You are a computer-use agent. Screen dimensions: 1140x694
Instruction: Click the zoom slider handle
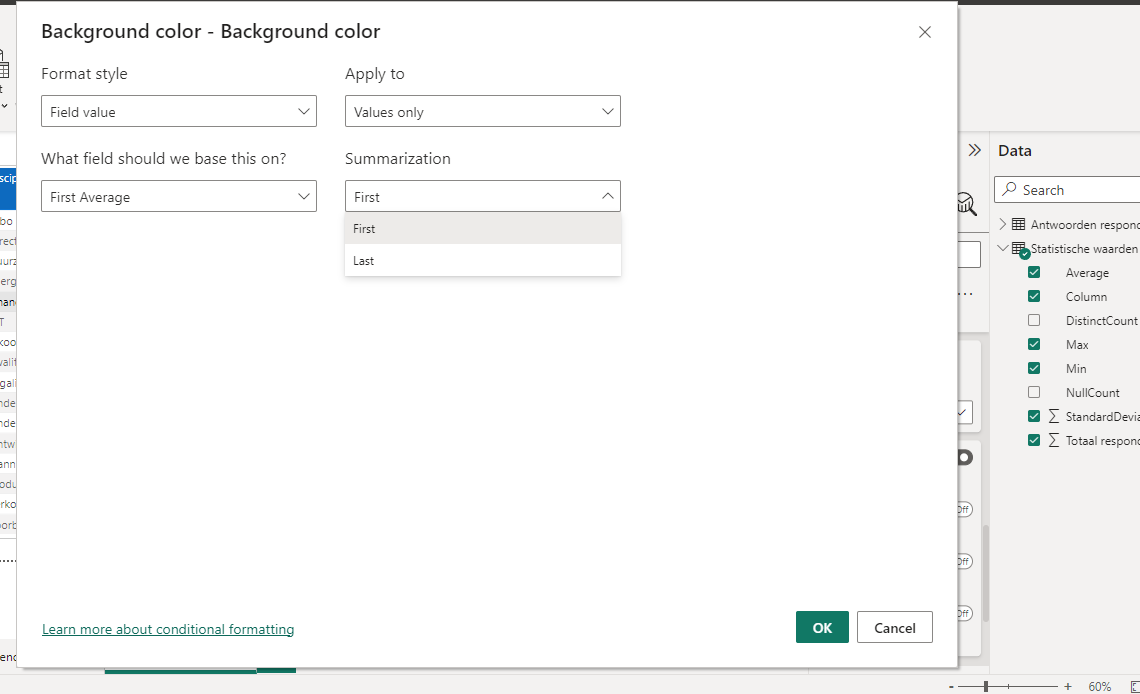pyautogui.click(x=986, y=686)
